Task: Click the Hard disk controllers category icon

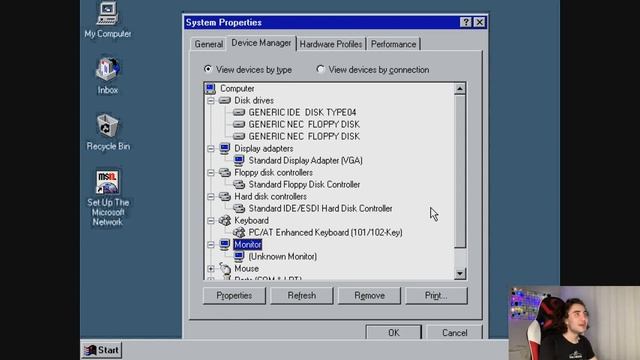Action: 224,196
